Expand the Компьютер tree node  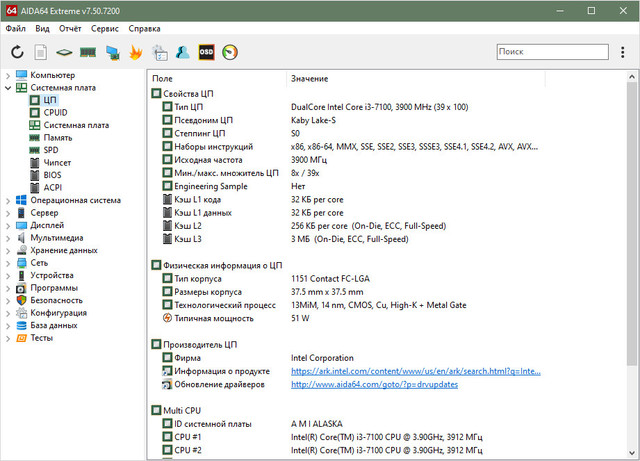(x=8, y=75)
